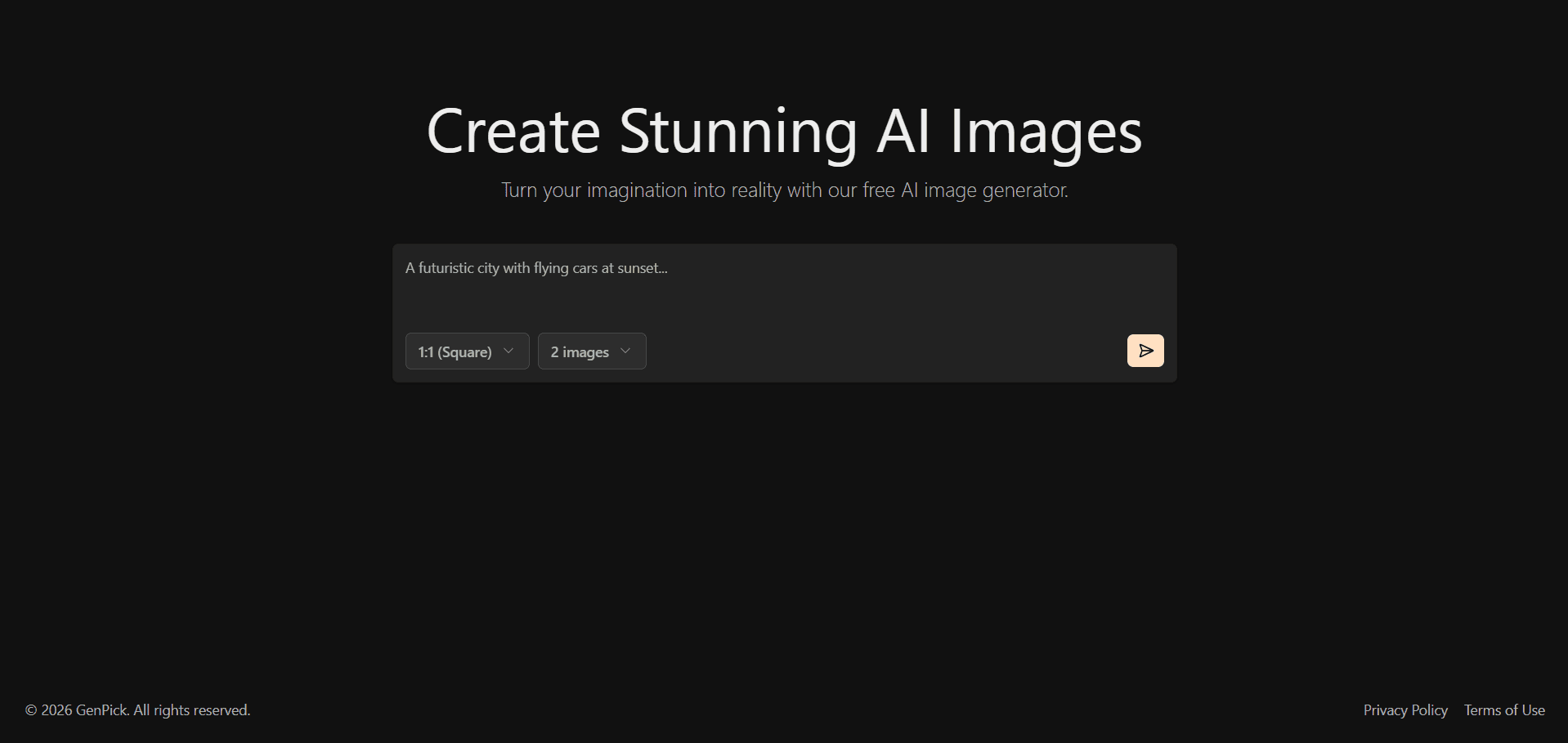Change aspect ratio via the square format selector
This screenshot has width=1568, height=743.
pos(467,351)
